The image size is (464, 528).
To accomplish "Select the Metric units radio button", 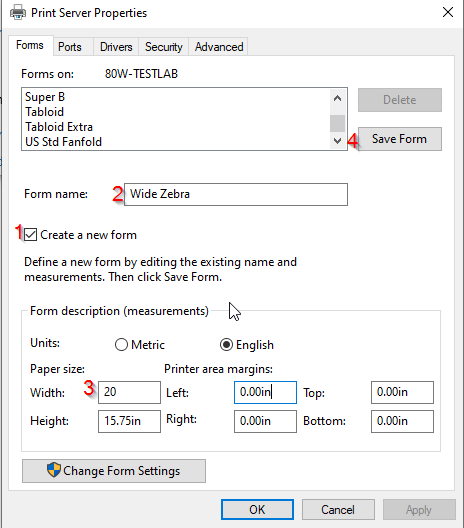I will 121,344.
